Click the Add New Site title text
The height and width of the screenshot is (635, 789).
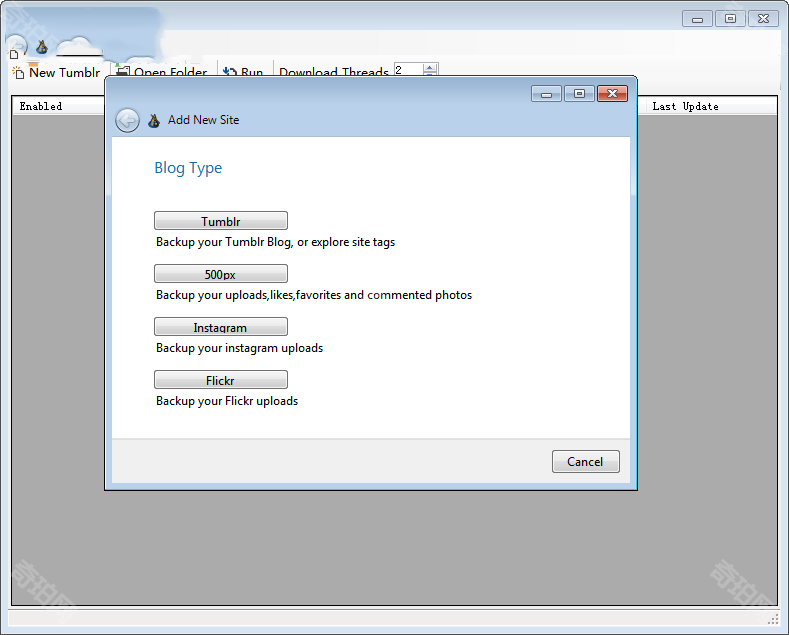tap(203, 120)
